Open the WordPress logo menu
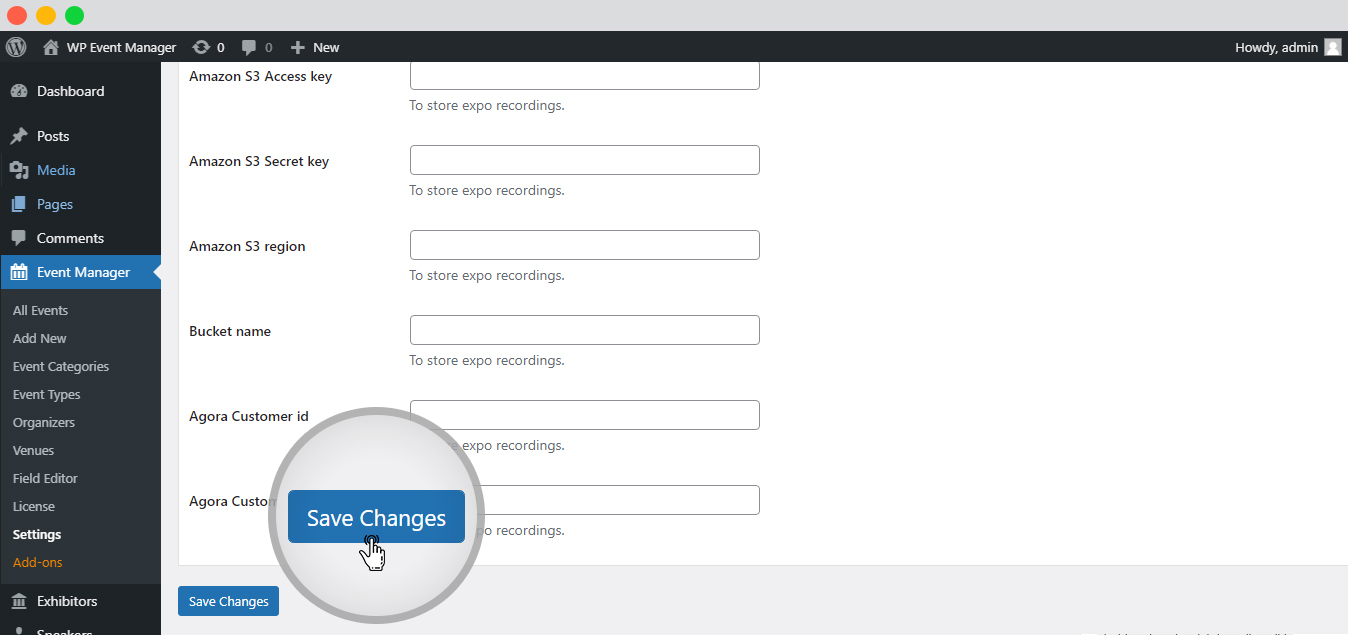This screenshot has width=1348, height=635. [16, 47]
